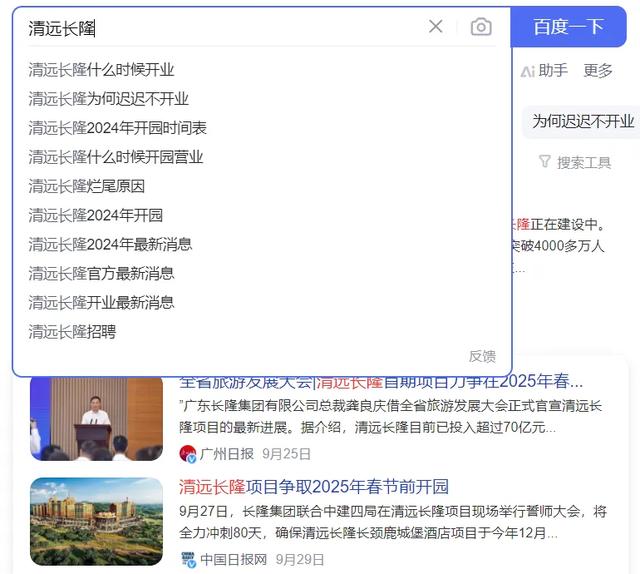Open the conference speaker thumbnail
Screen dimensions: 640x574
[x=96, y=418]
